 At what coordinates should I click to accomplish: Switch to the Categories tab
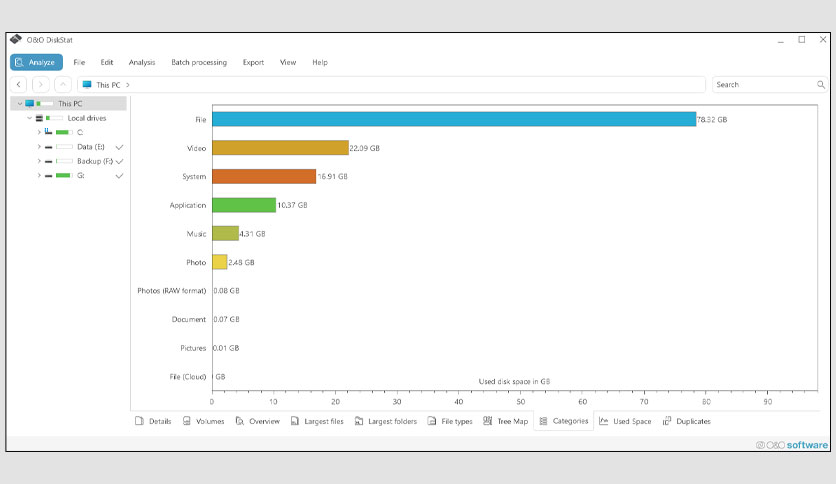pyautogui.click(x=564, y=421)
